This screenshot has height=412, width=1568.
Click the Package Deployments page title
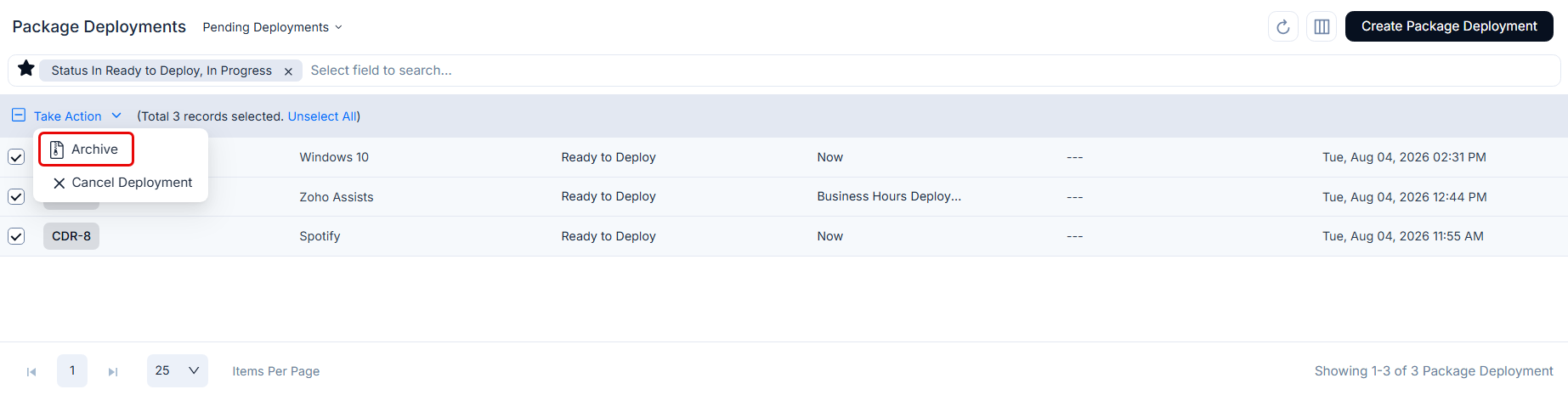coord(99,26)
